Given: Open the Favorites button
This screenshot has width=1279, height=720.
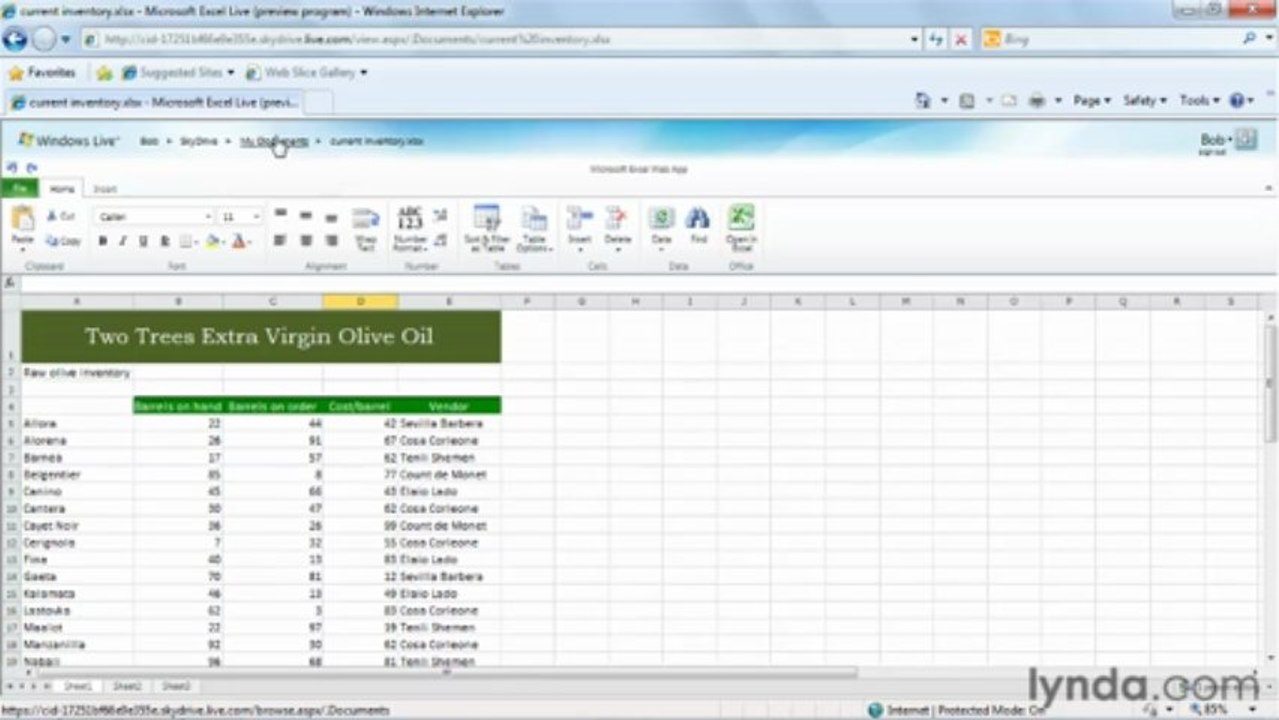Looking at the screenshot, I should tap(42, 73).
